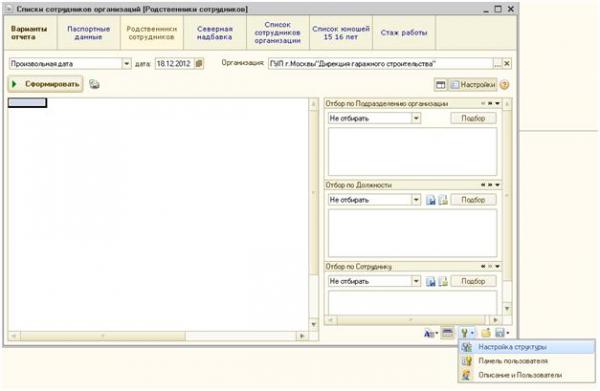The height and width of the screenshot is (391, 600).
Task: Open the Паспортные данные tab
Action: coord(88,33)
